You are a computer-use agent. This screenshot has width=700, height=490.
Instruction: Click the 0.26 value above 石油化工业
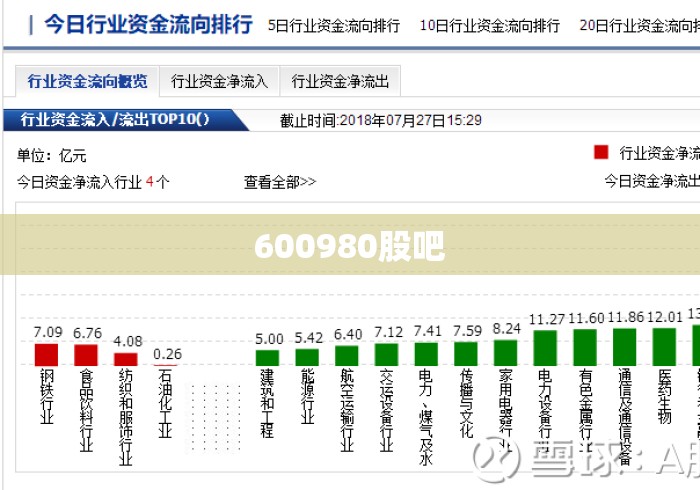[167, 354]
